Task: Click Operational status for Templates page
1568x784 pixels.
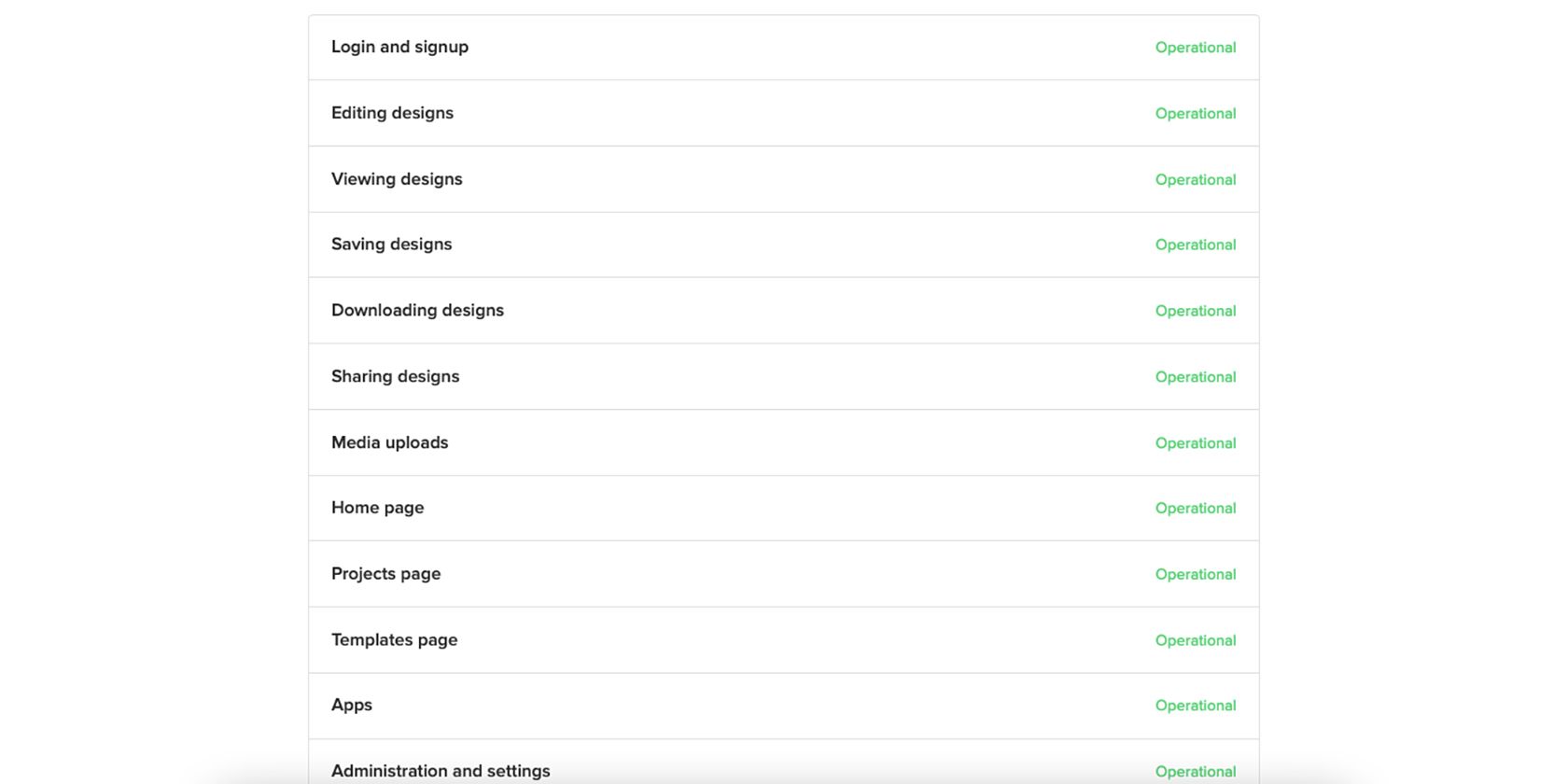Action: click(x=1196, y=641)
